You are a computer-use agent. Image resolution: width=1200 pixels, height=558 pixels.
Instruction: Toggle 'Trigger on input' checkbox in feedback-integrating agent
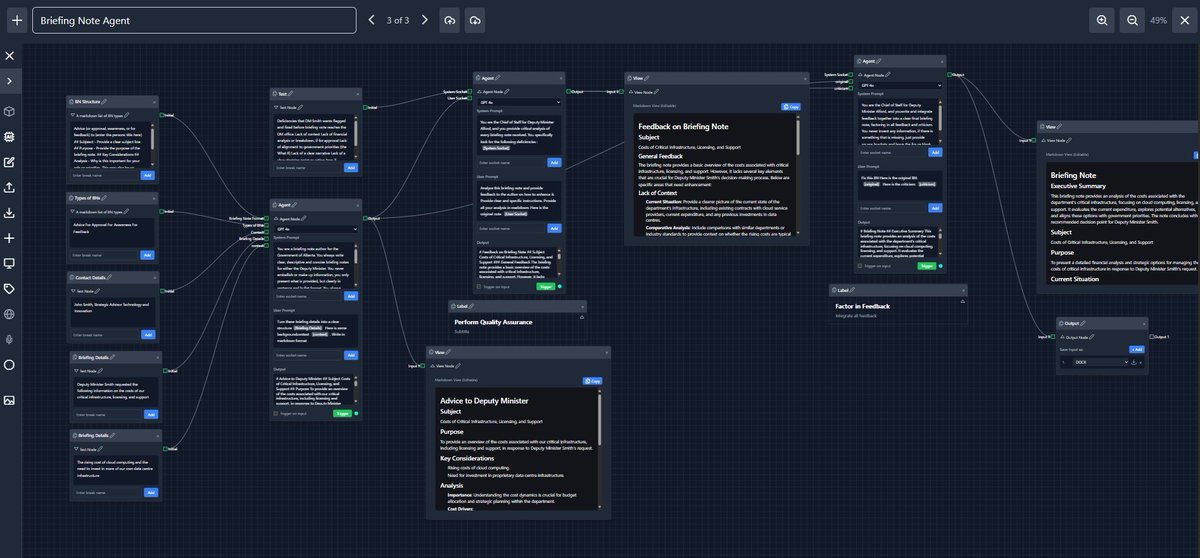[860, 266]
